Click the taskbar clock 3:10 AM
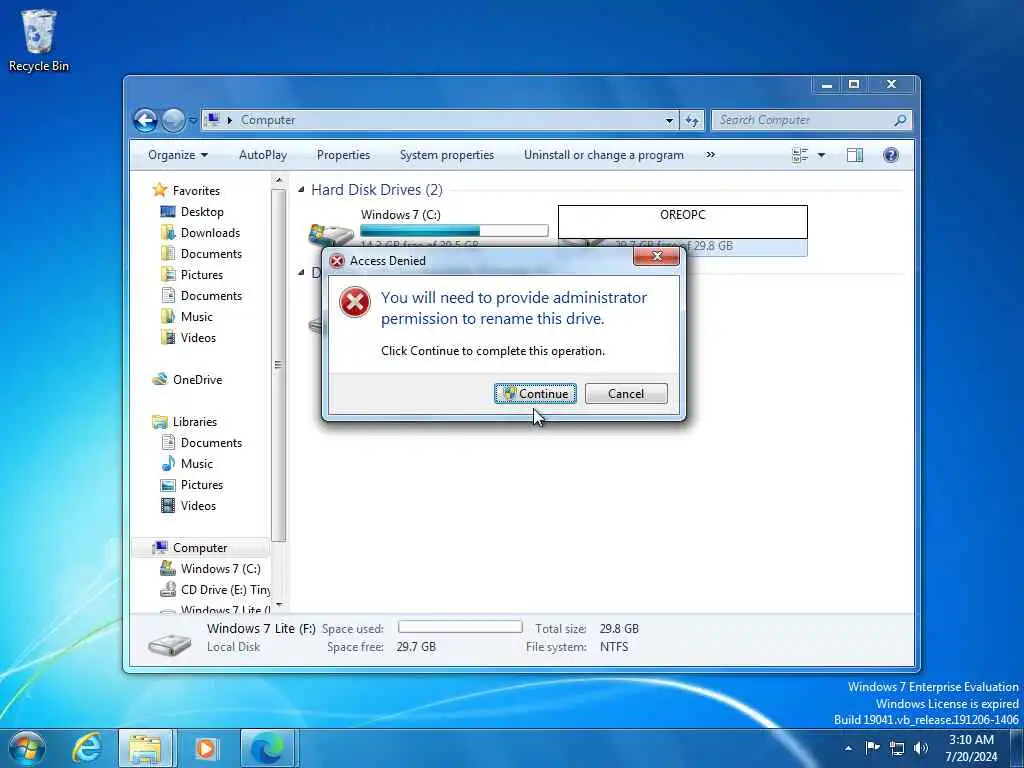Image resolution: width=1024 pixels, height=768 pixels. click(x=971, y=740)
